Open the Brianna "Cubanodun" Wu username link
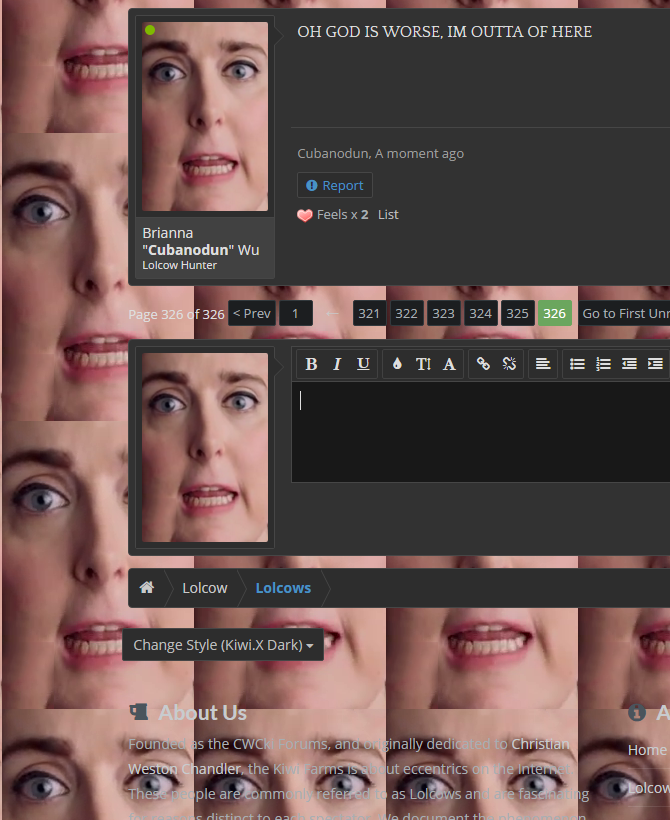 click(201, 242)
